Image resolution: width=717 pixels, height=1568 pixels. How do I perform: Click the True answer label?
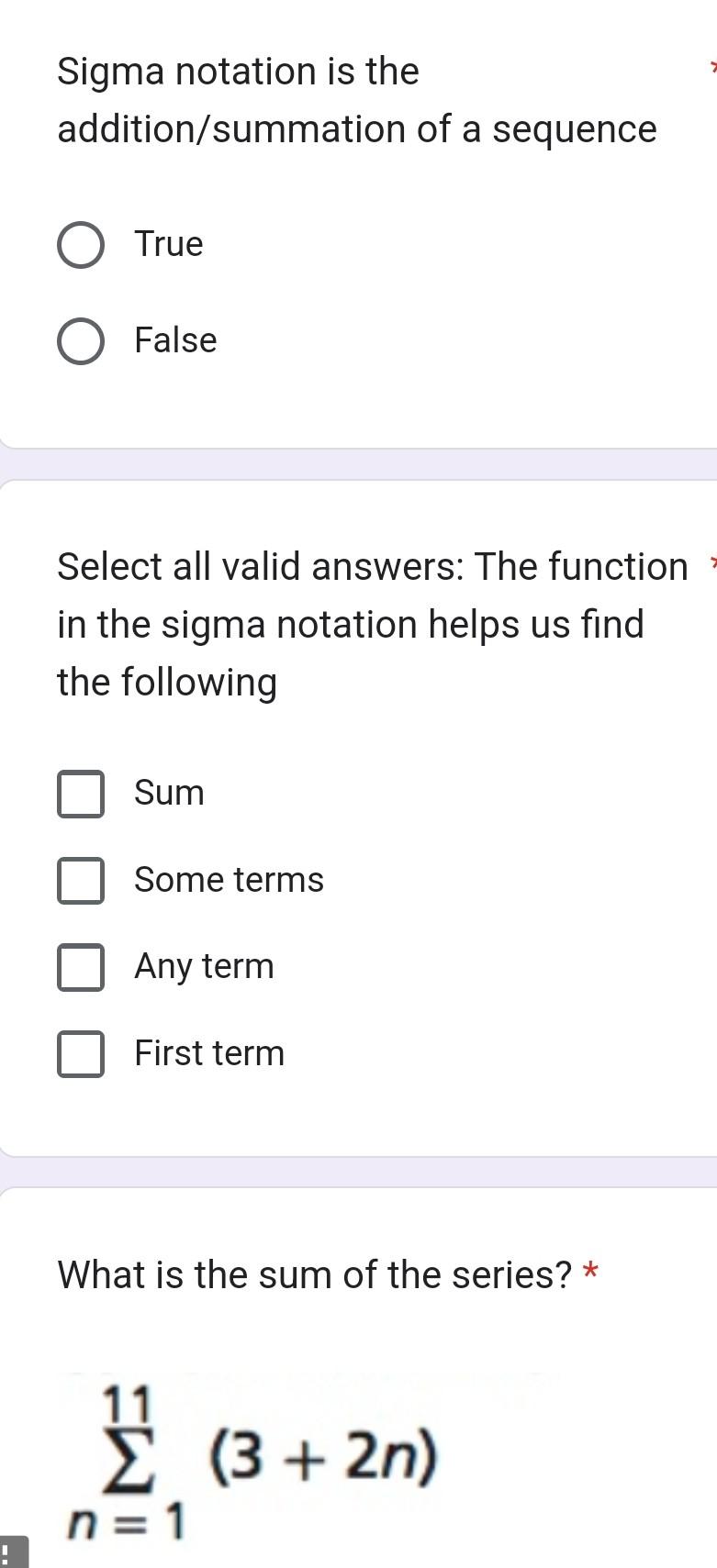(x=169, y=244)
